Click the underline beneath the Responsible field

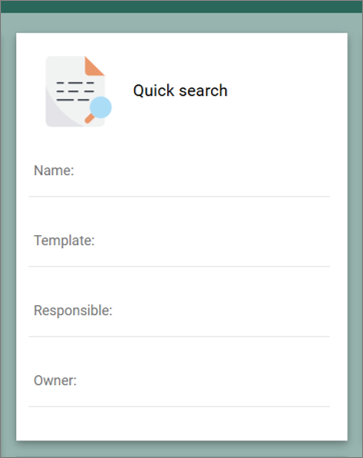tap(179, 337)
